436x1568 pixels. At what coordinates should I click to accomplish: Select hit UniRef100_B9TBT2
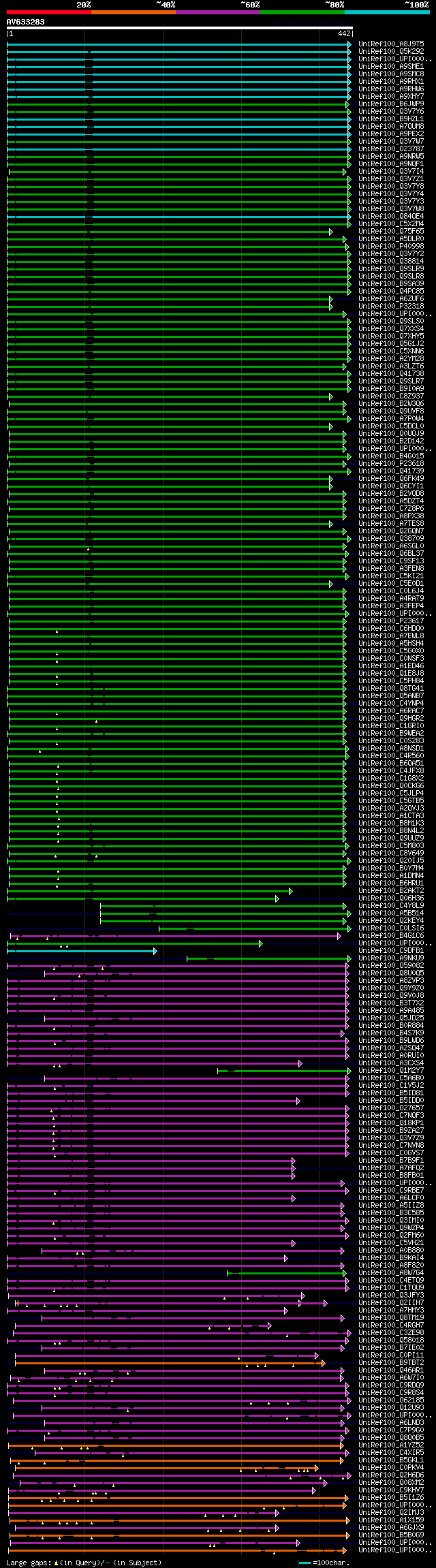point(391,1362)
